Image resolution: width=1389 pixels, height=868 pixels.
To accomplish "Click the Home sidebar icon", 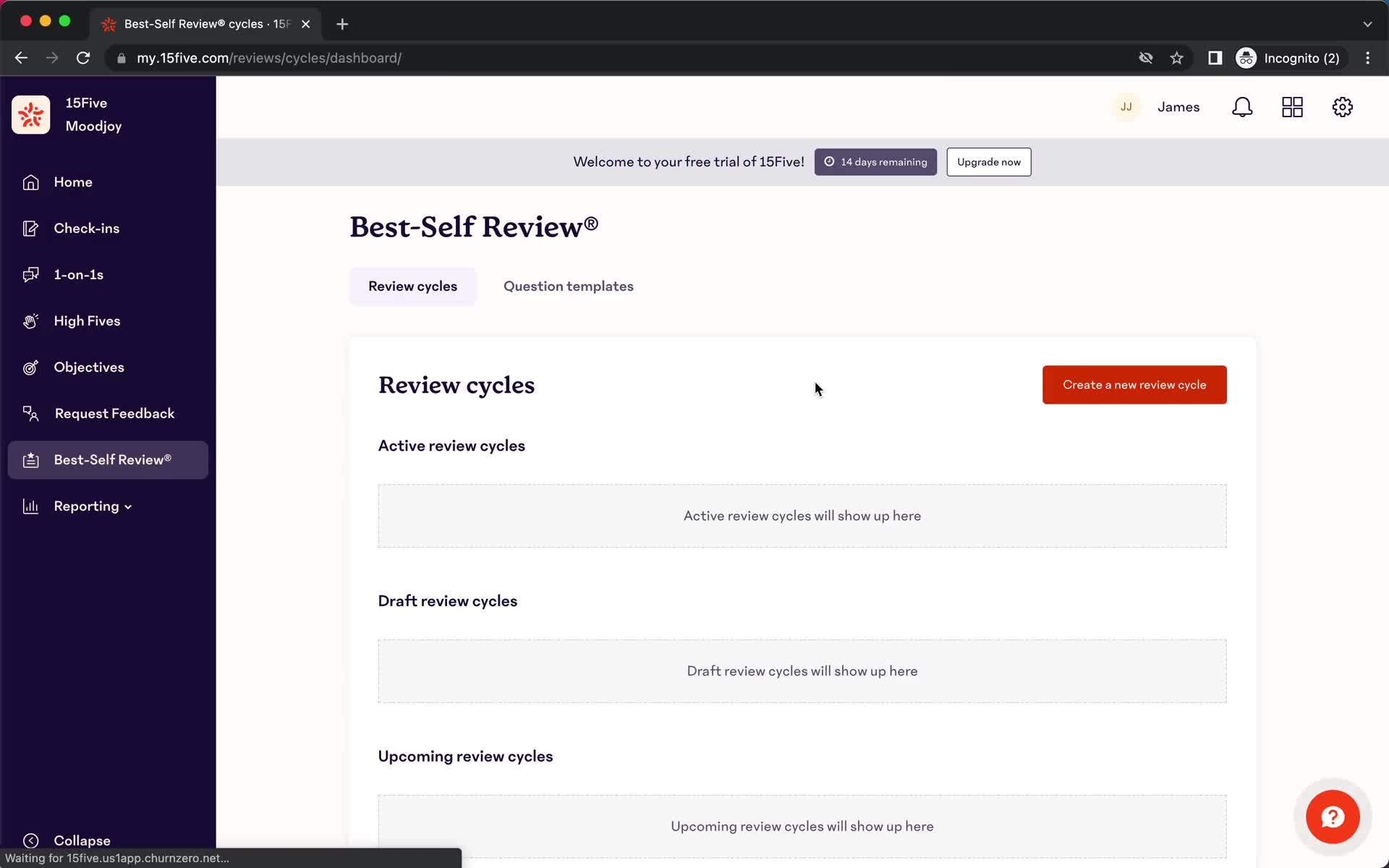I will (x=29, y=181).
